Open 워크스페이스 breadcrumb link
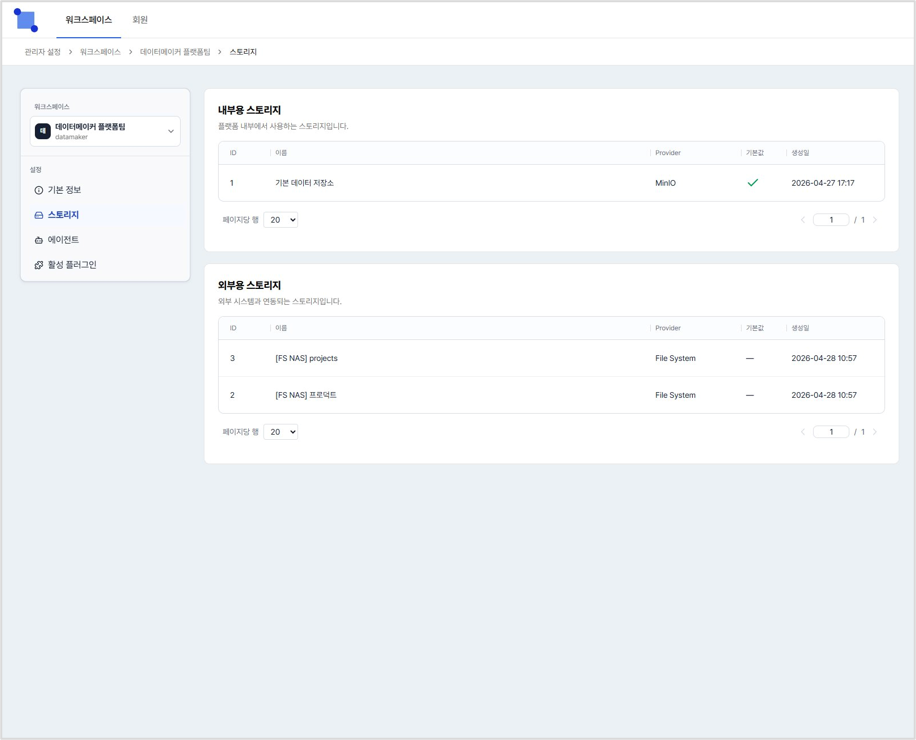 coord(100,52)
